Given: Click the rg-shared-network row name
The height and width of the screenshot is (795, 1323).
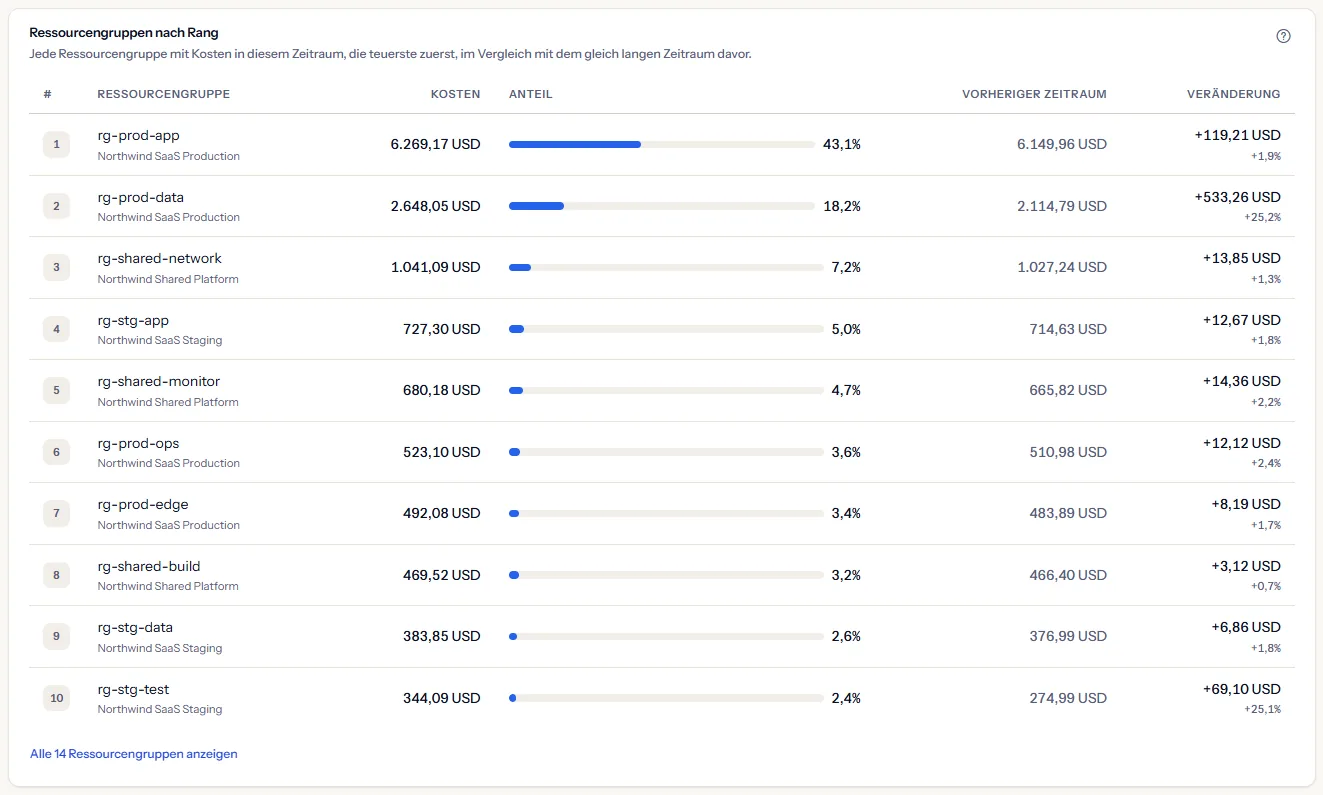Looking at the screenshot, I should (x=160, y=258).
